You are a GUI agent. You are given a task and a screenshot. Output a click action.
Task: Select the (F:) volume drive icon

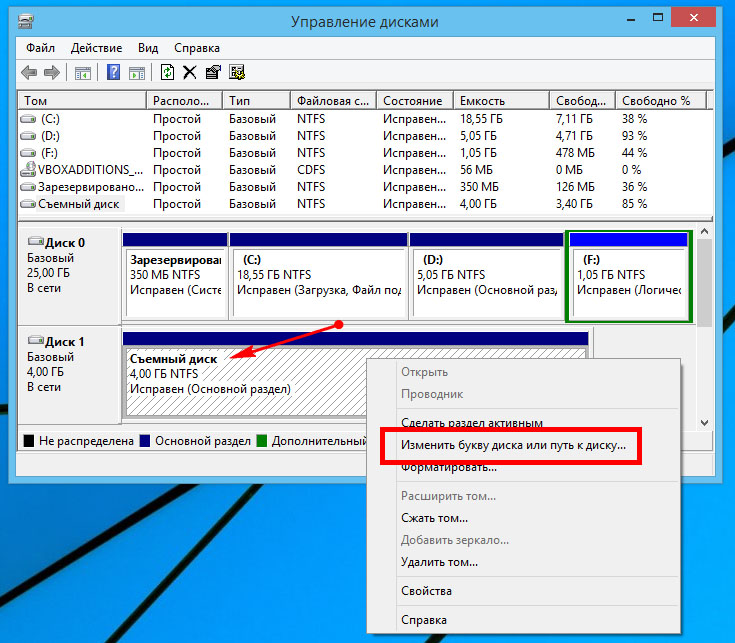click(x=28, y=153)
